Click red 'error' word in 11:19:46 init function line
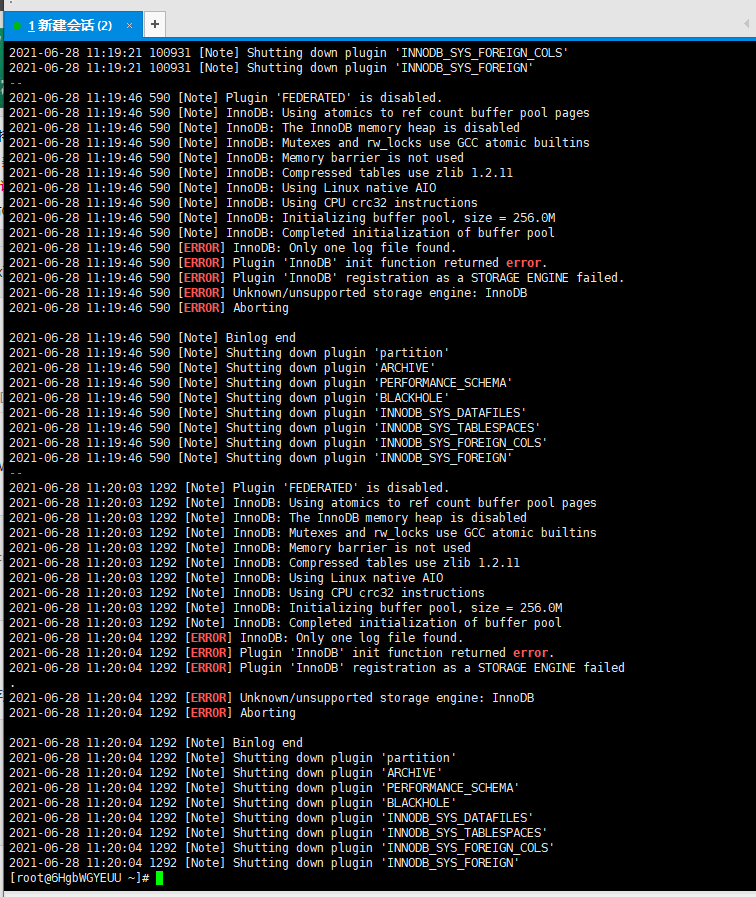 (523, 263)
